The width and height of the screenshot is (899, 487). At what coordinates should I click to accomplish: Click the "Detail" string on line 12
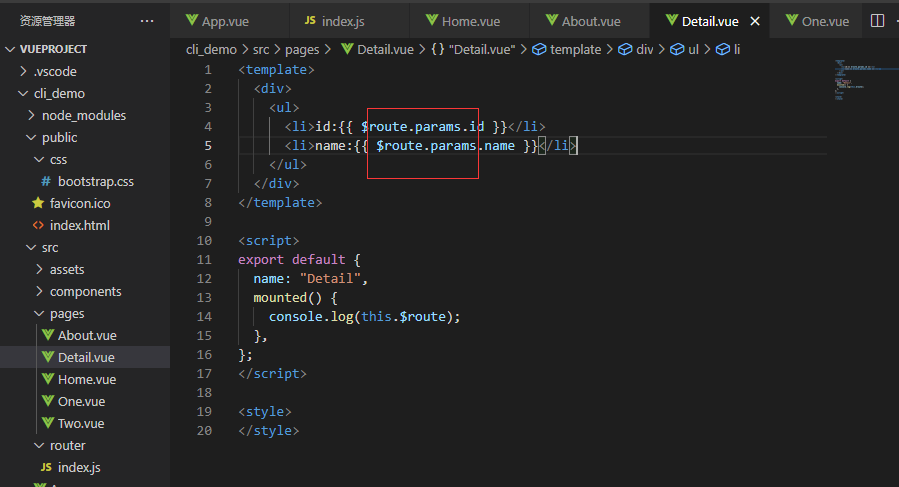pos(330,279)
